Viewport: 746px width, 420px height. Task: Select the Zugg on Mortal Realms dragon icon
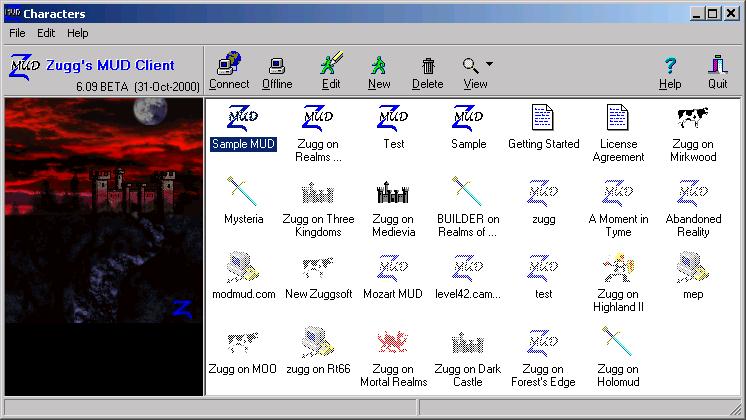point(393,343)
